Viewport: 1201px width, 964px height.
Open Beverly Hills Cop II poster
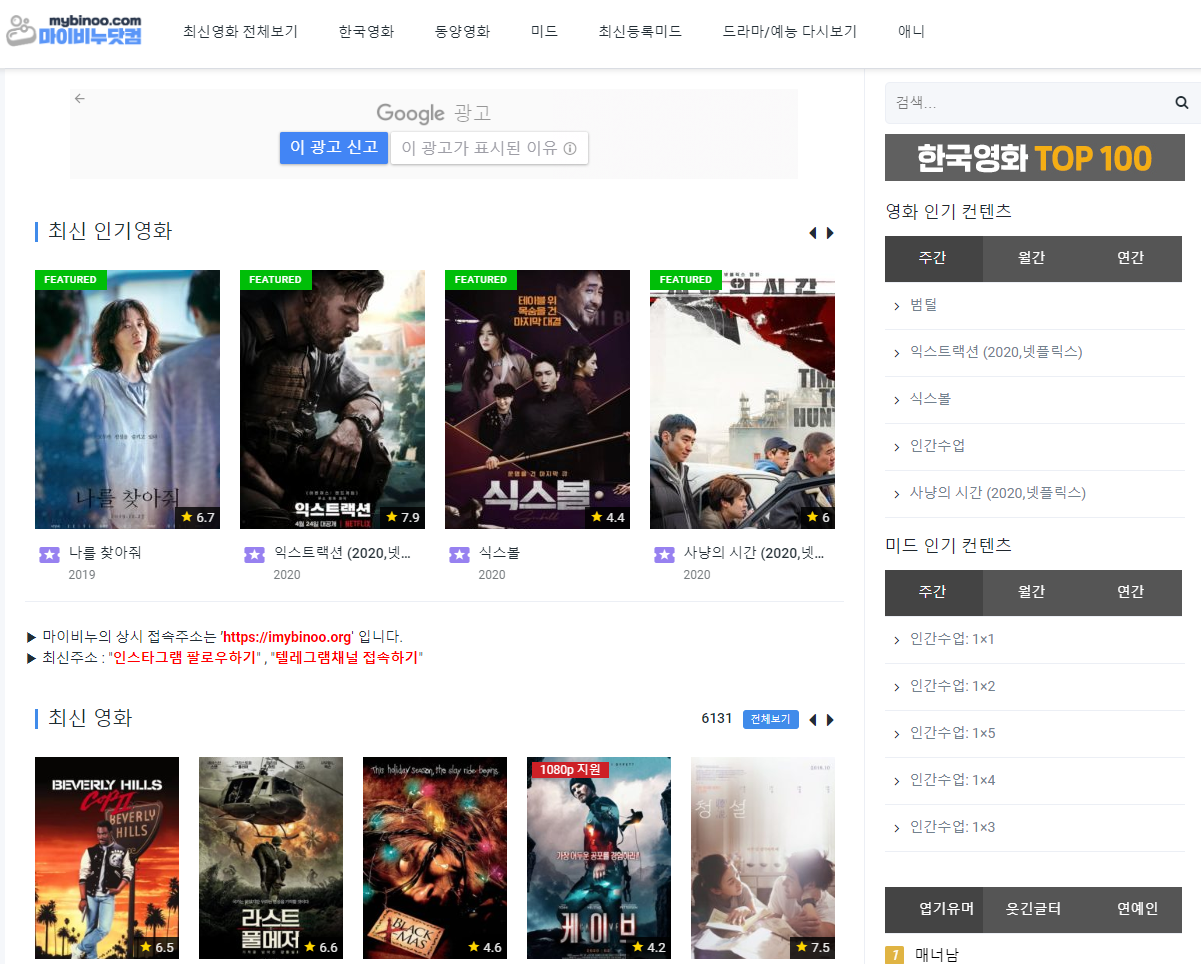coord(107,858)
